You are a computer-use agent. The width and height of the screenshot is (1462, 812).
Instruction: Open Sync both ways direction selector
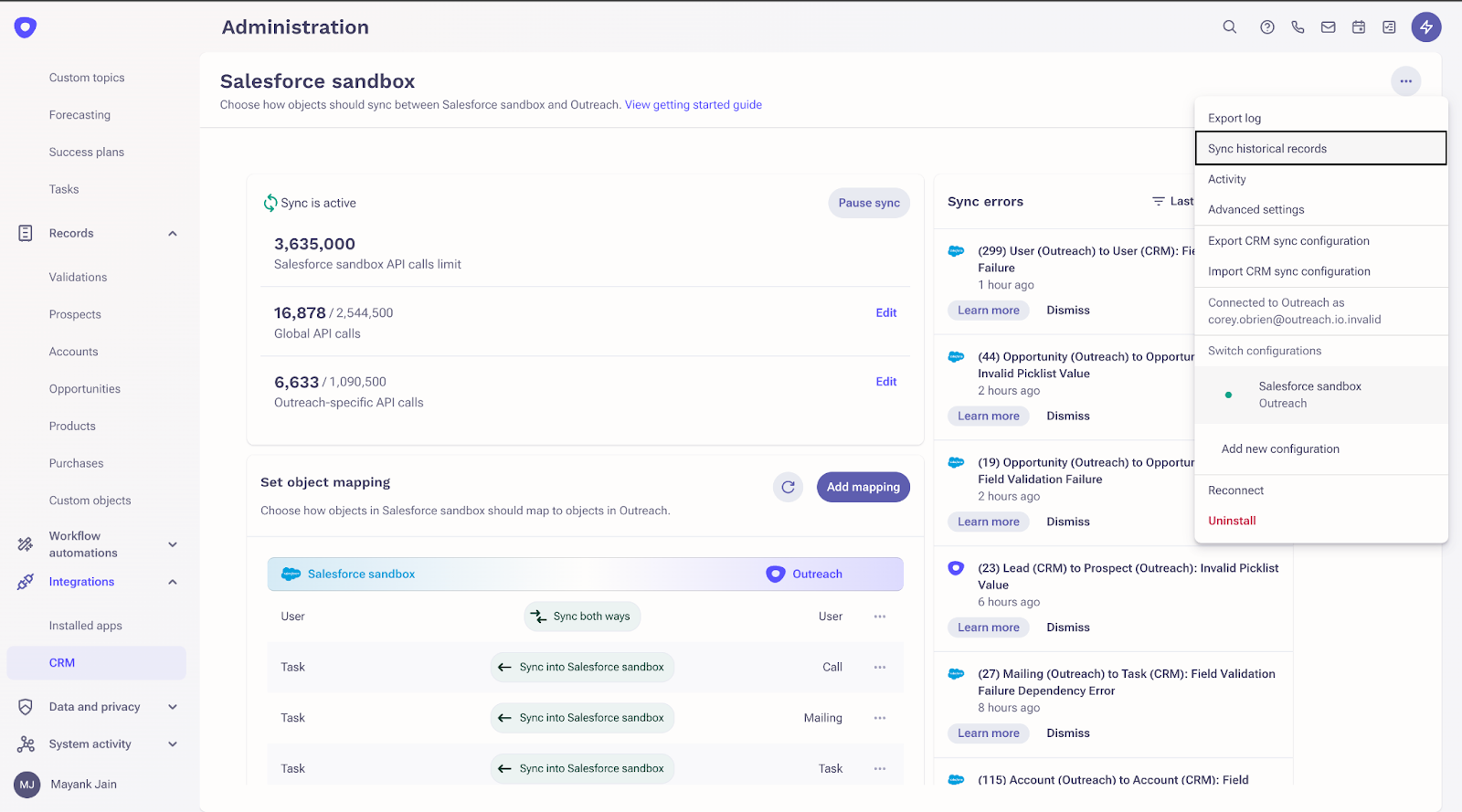point(582,617)
